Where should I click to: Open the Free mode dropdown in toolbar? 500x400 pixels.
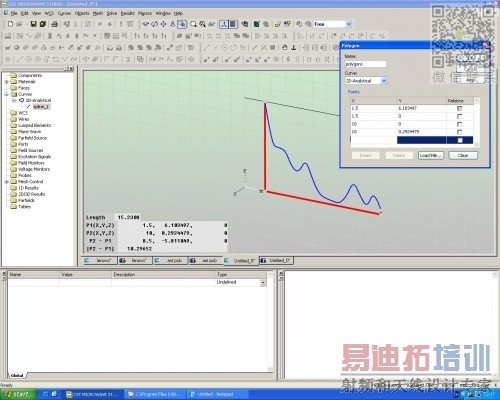pyautogui.click(x=348, y=24)
